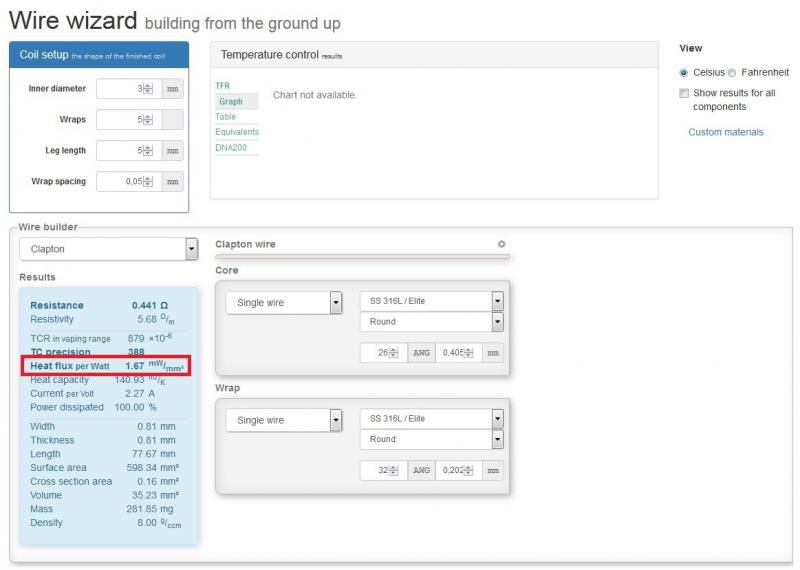Click the Surface area 598.34 result

(105, 467)
